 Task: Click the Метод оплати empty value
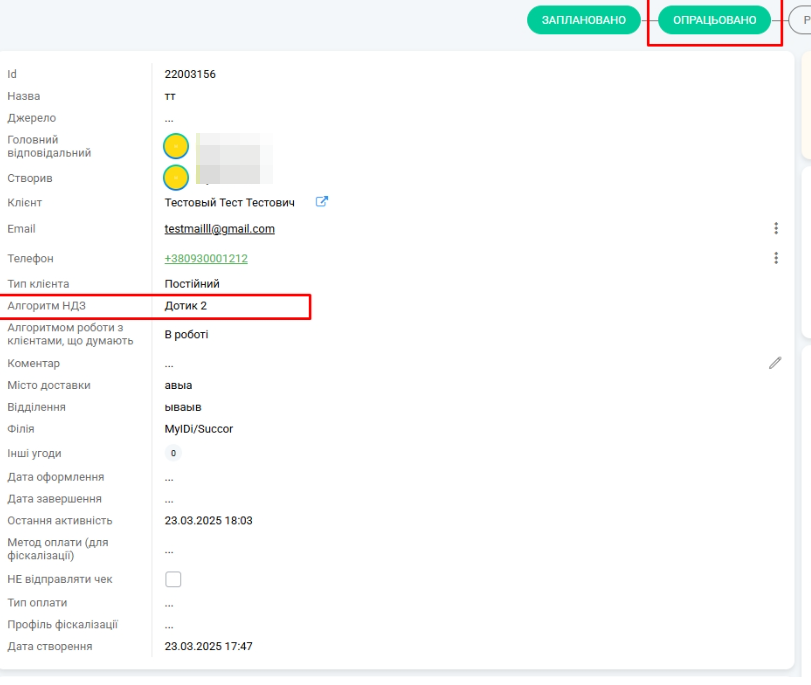click(x=169, y=549)
